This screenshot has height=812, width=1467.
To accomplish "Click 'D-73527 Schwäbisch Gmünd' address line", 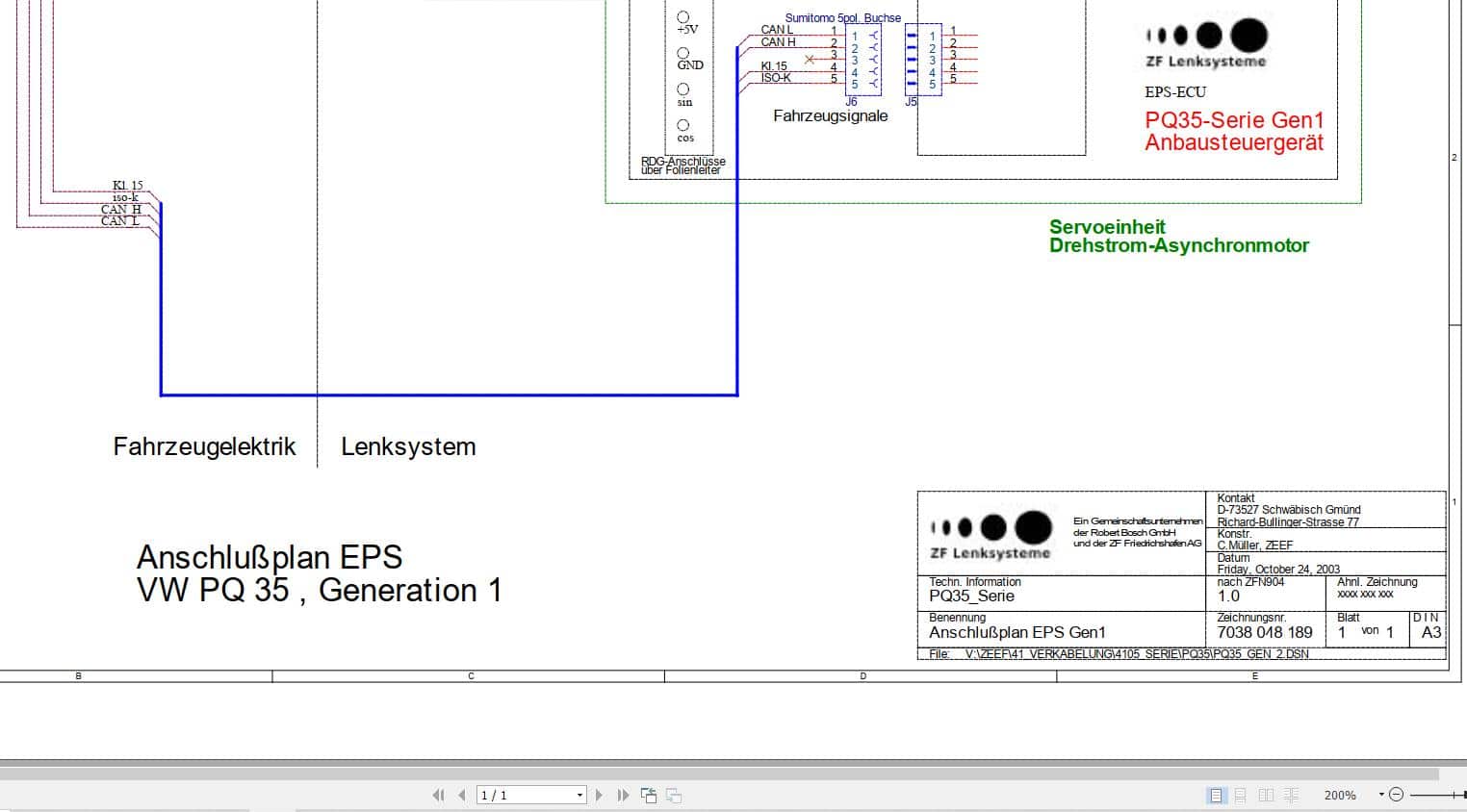I will point(1289,510).
